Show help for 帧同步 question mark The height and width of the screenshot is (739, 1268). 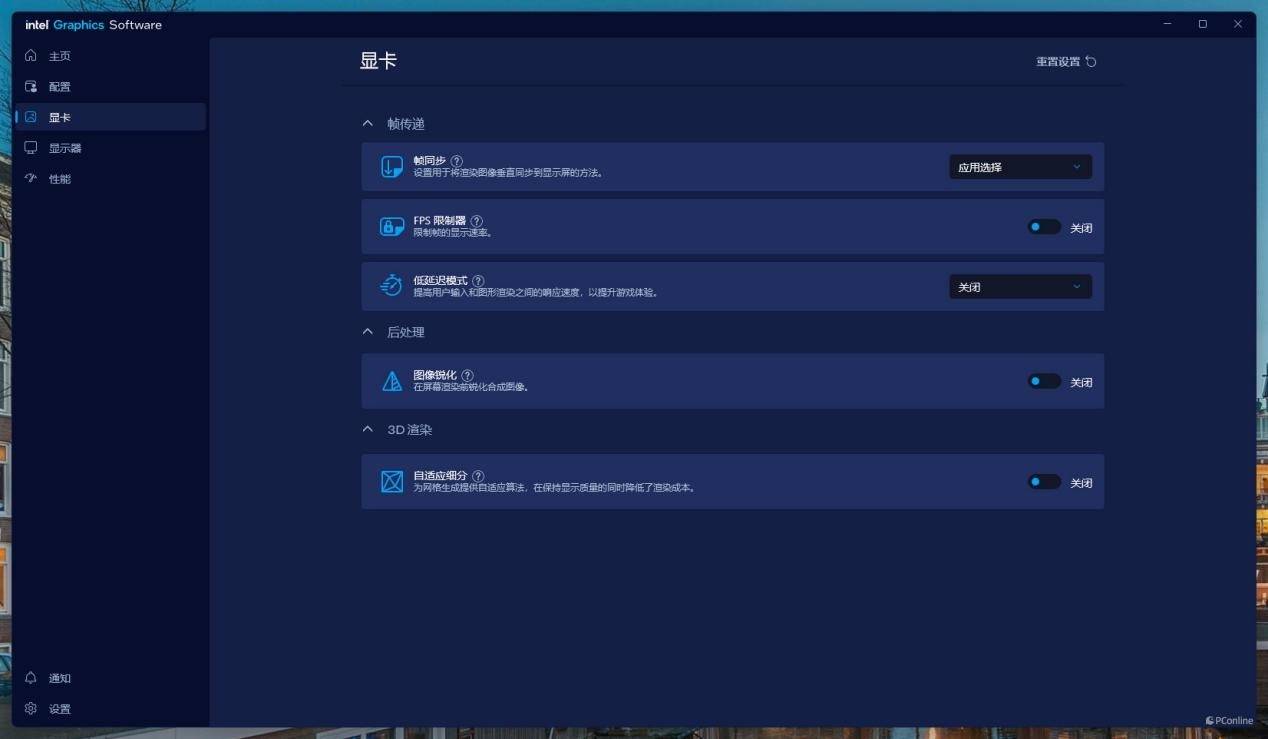pyautogui.click(x=457, y=161)
